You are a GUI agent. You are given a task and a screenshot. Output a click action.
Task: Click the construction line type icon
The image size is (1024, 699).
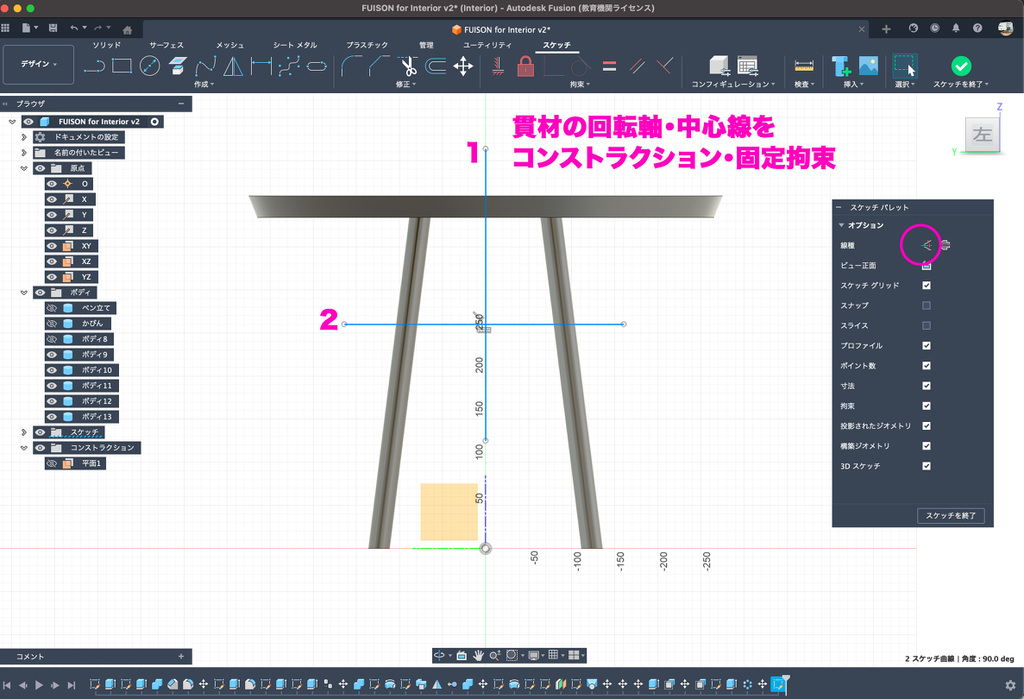click(926, 245)
